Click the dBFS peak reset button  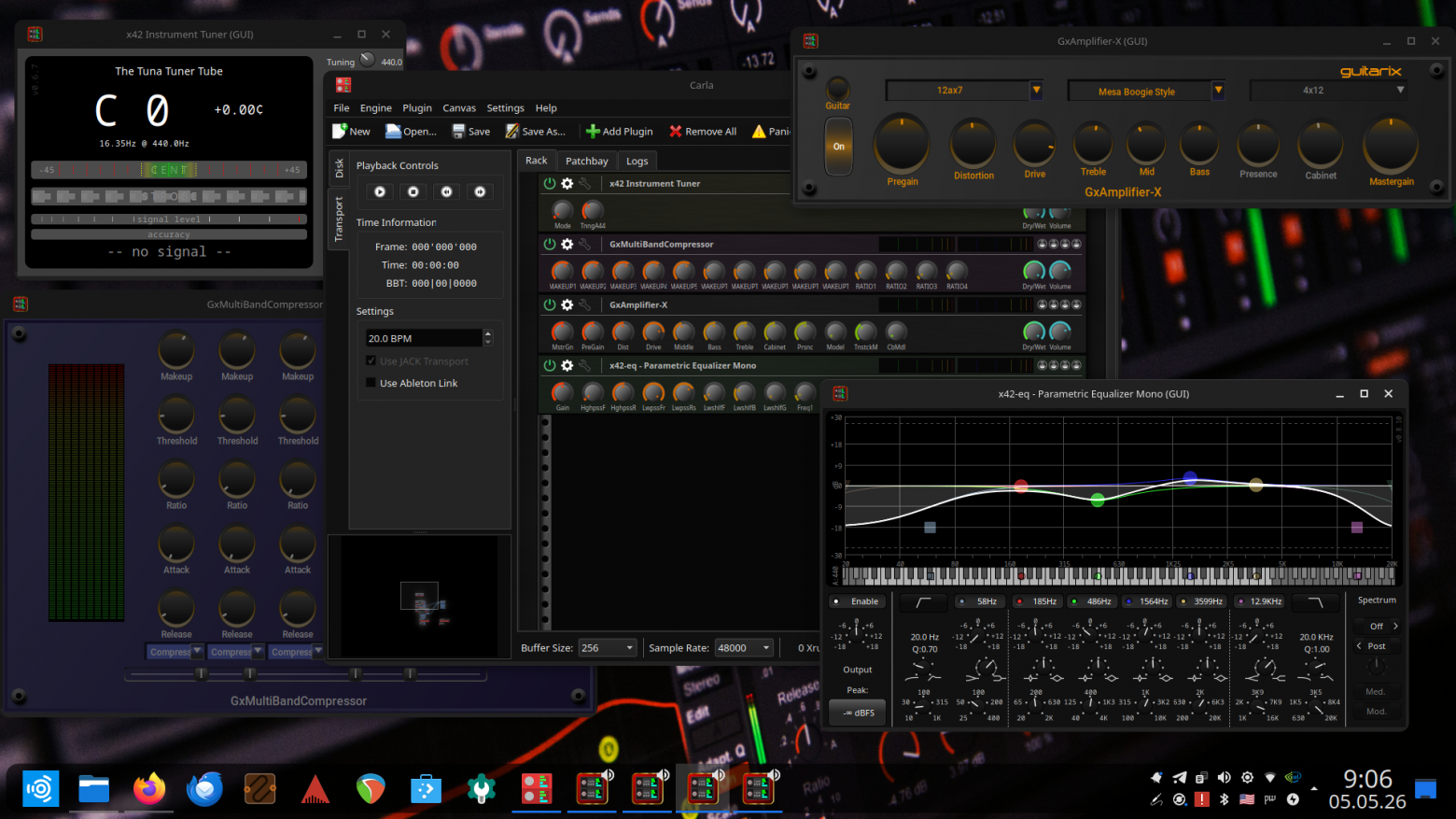click(858, 713)
